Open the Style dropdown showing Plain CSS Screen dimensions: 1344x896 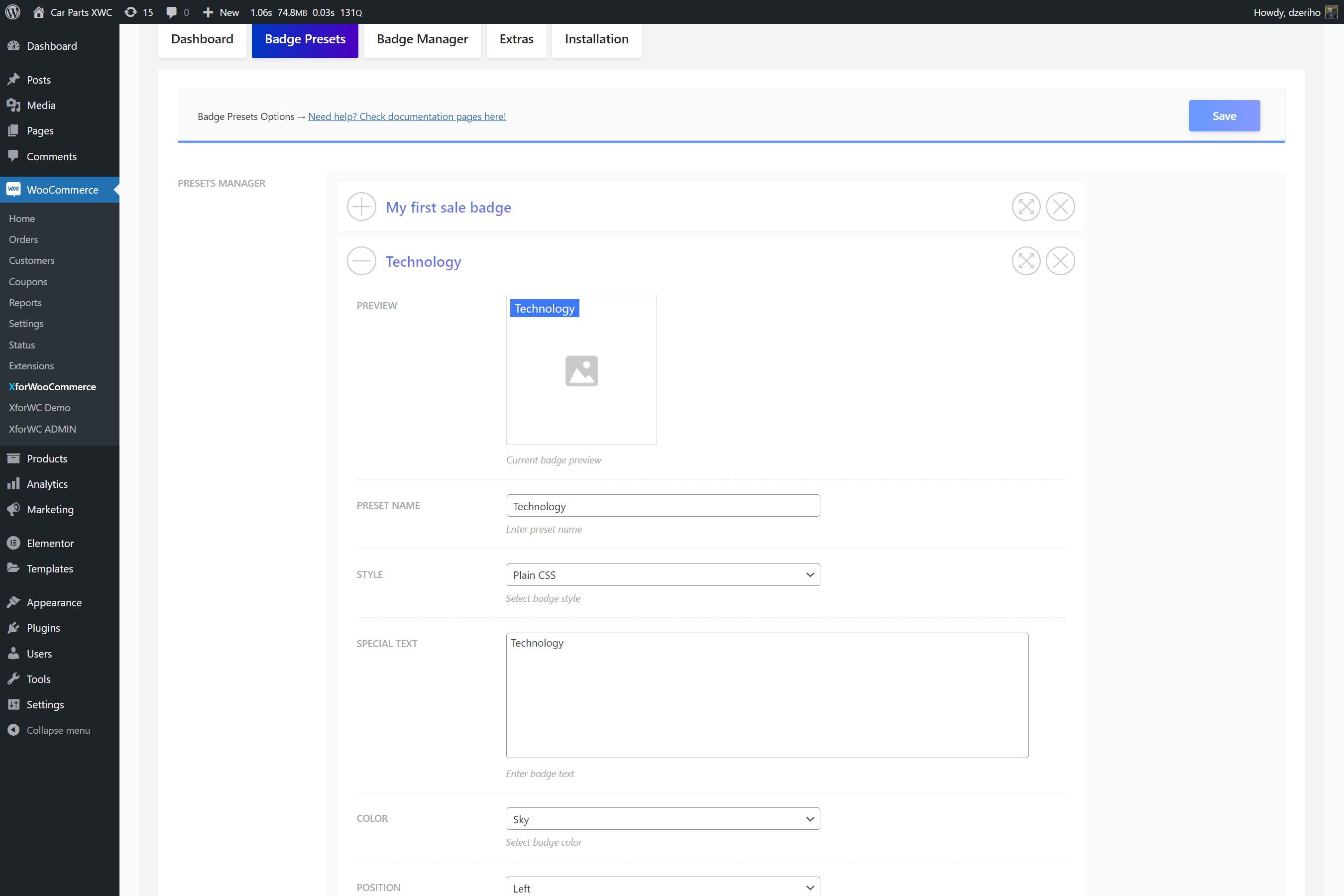click(x=663, y=575)
